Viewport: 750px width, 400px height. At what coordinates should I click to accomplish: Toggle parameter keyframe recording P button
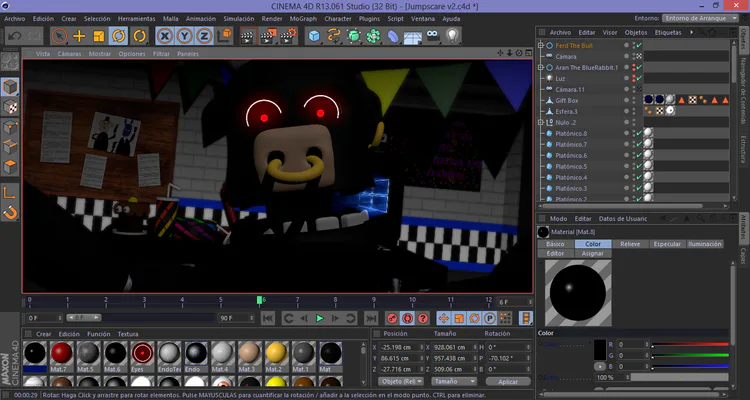tap(490, 318)
